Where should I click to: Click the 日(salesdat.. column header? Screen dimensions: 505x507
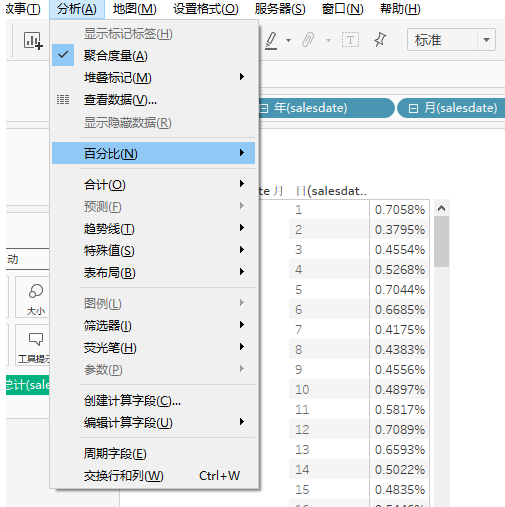(x=331, y=191)
